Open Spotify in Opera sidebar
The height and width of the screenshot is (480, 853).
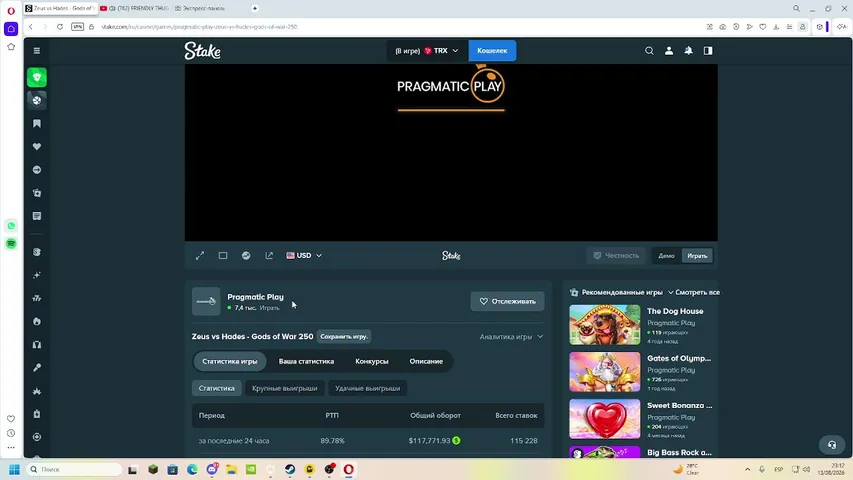[x=11, y=243]
